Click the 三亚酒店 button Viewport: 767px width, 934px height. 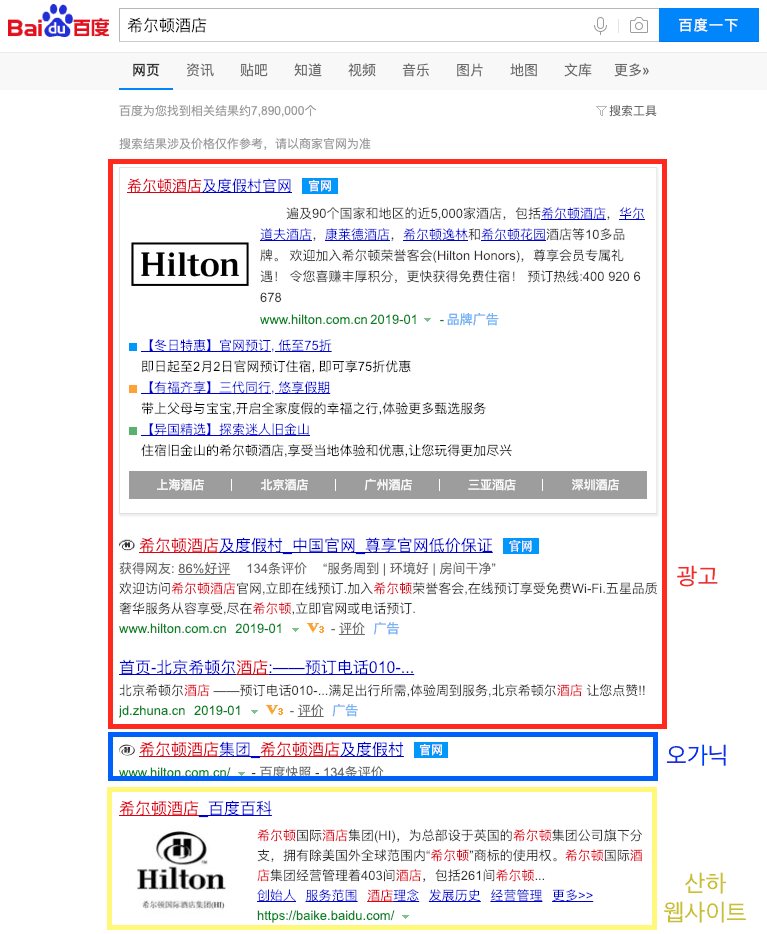click(x=492, y=485)
